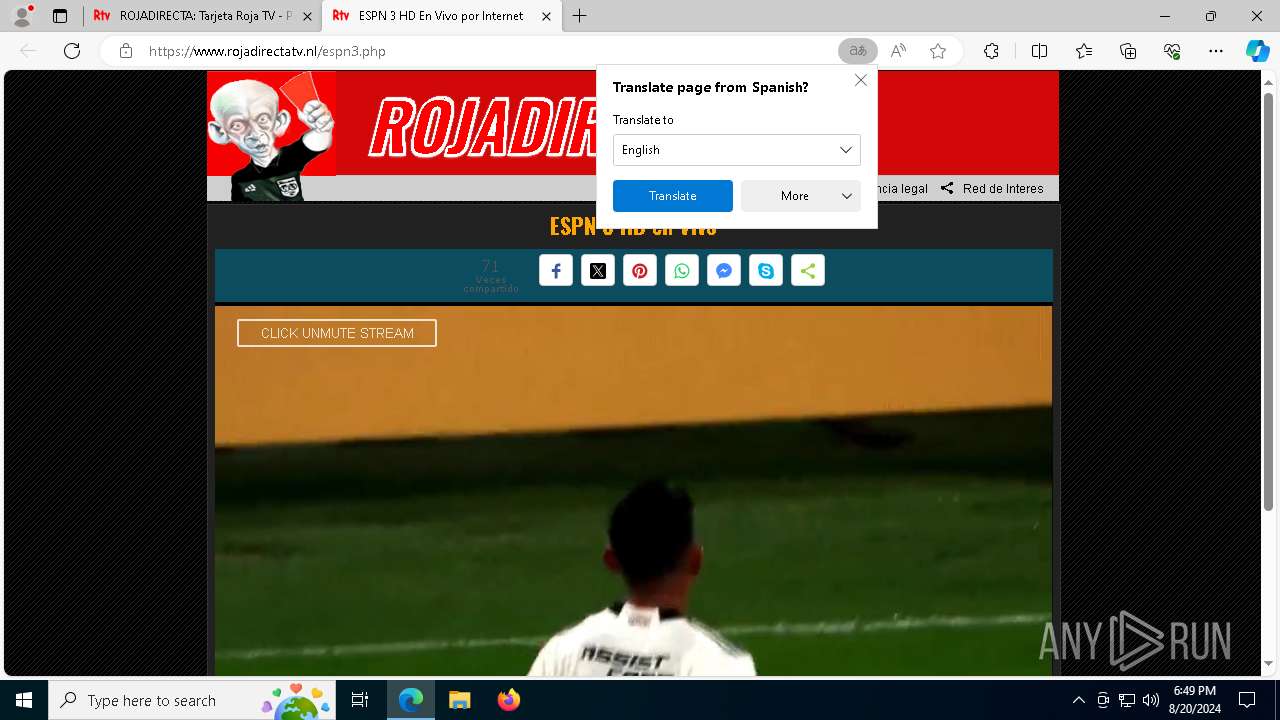Open File Explorer from taskbar
This screenshot has width=1280, height=720.
(460, 700)
